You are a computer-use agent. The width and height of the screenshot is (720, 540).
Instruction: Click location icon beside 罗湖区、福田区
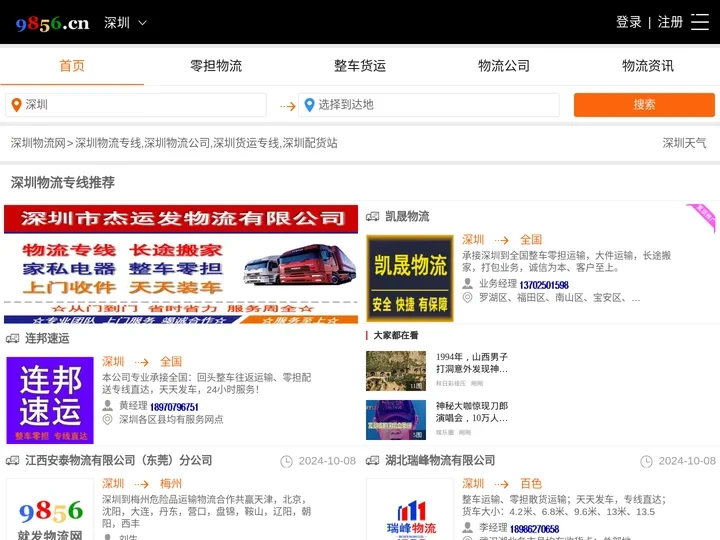click(x=467, y=298)
